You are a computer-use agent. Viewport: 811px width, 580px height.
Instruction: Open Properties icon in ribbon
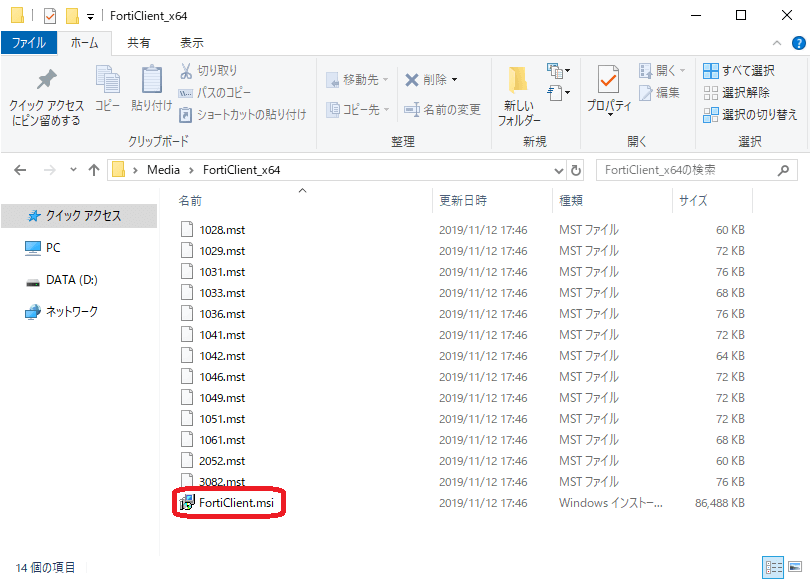[x=608, y=80]
